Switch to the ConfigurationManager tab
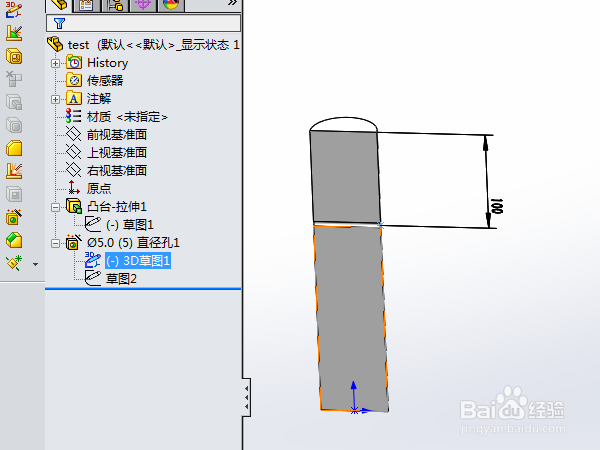 tap(115, 5)
